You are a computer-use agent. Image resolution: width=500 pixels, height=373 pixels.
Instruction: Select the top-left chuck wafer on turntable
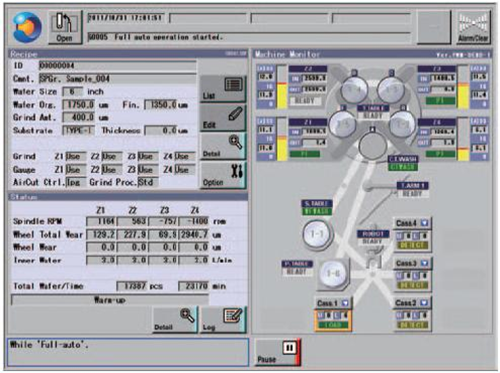pos(354,89)
